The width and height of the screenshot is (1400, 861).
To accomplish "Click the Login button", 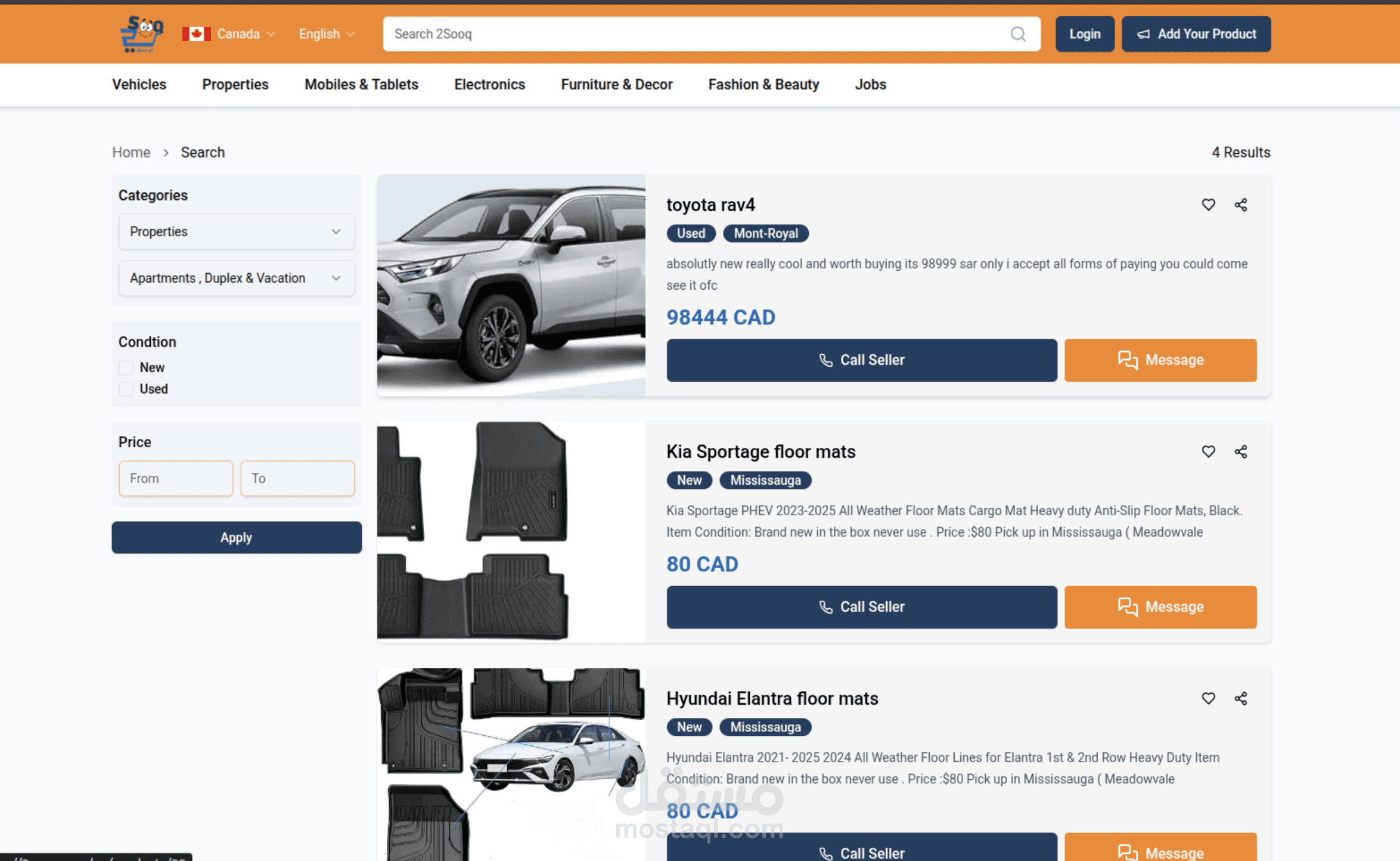I will click(x=1084, y=34).
